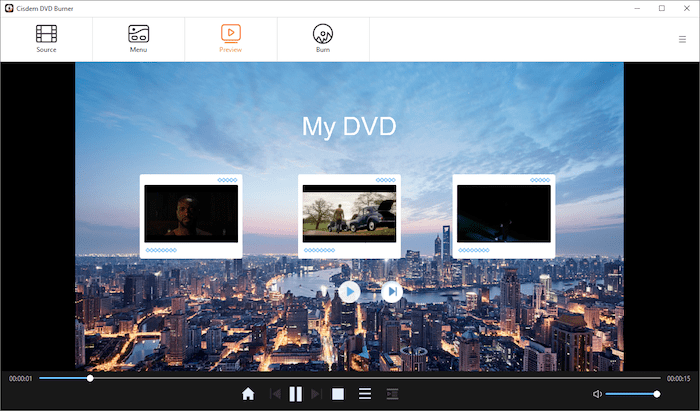The width and height of the screenshot is (700, 411).
Task: Skip to previous chapter in playback bar
Action: 275,394
